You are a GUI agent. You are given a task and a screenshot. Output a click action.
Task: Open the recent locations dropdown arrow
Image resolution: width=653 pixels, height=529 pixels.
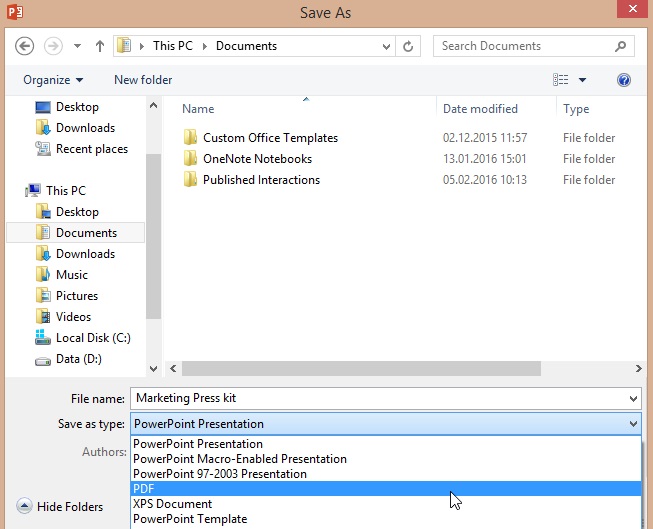(x=77, y=46)
